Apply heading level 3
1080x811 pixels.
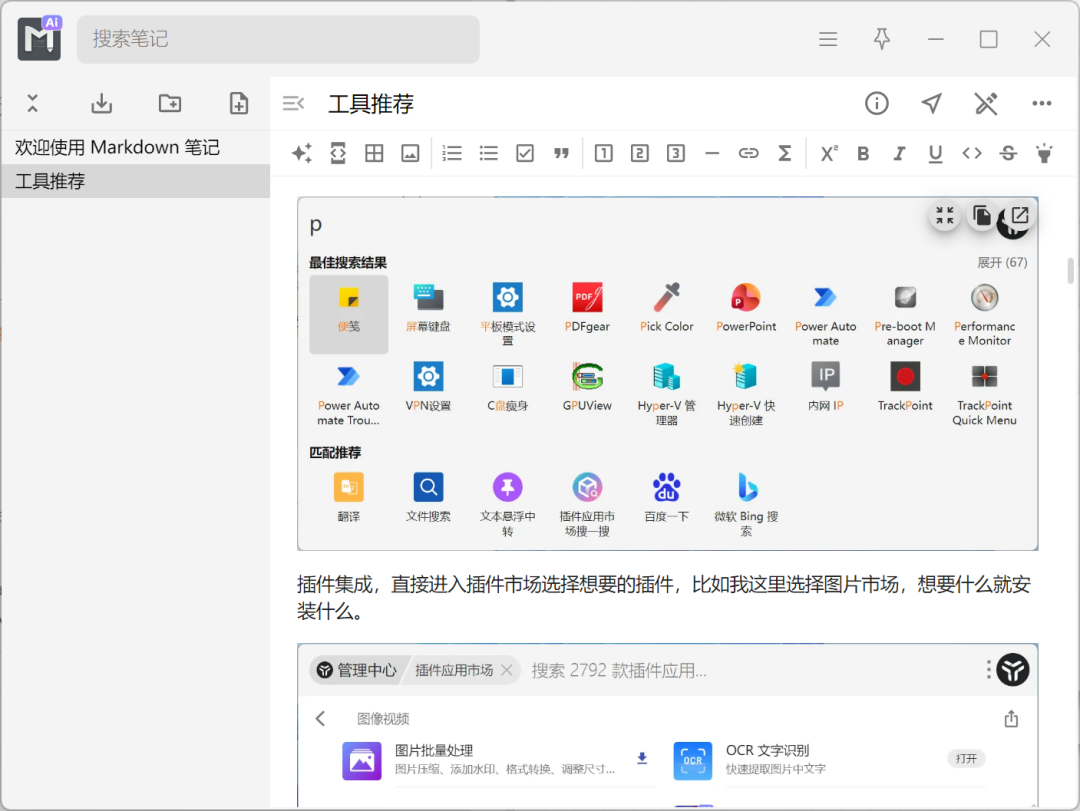pos(676,153)
